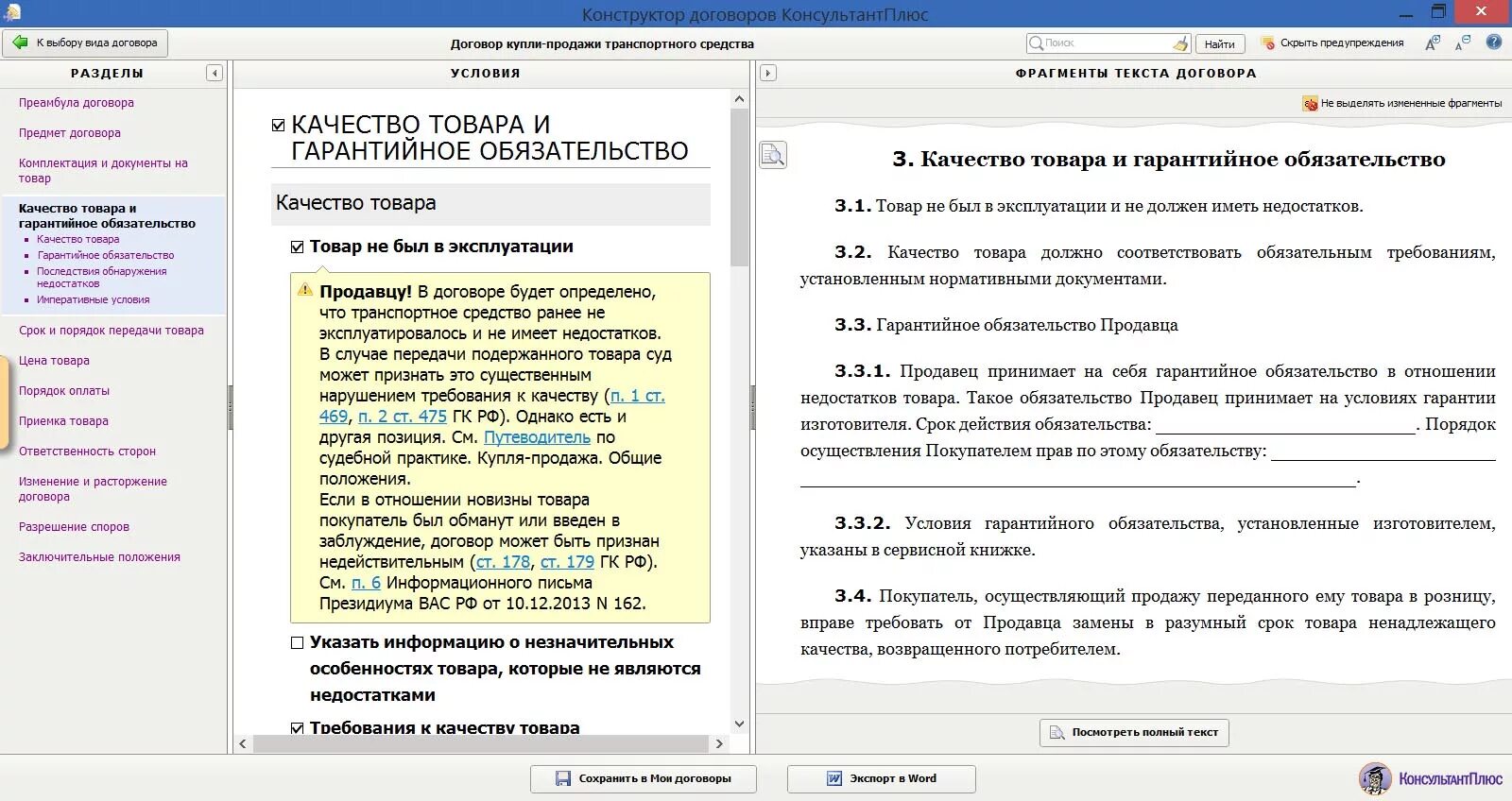The image size is (1512, 801).
Task: Open section 'Заключительные положения'
Action: pos(99,557)
